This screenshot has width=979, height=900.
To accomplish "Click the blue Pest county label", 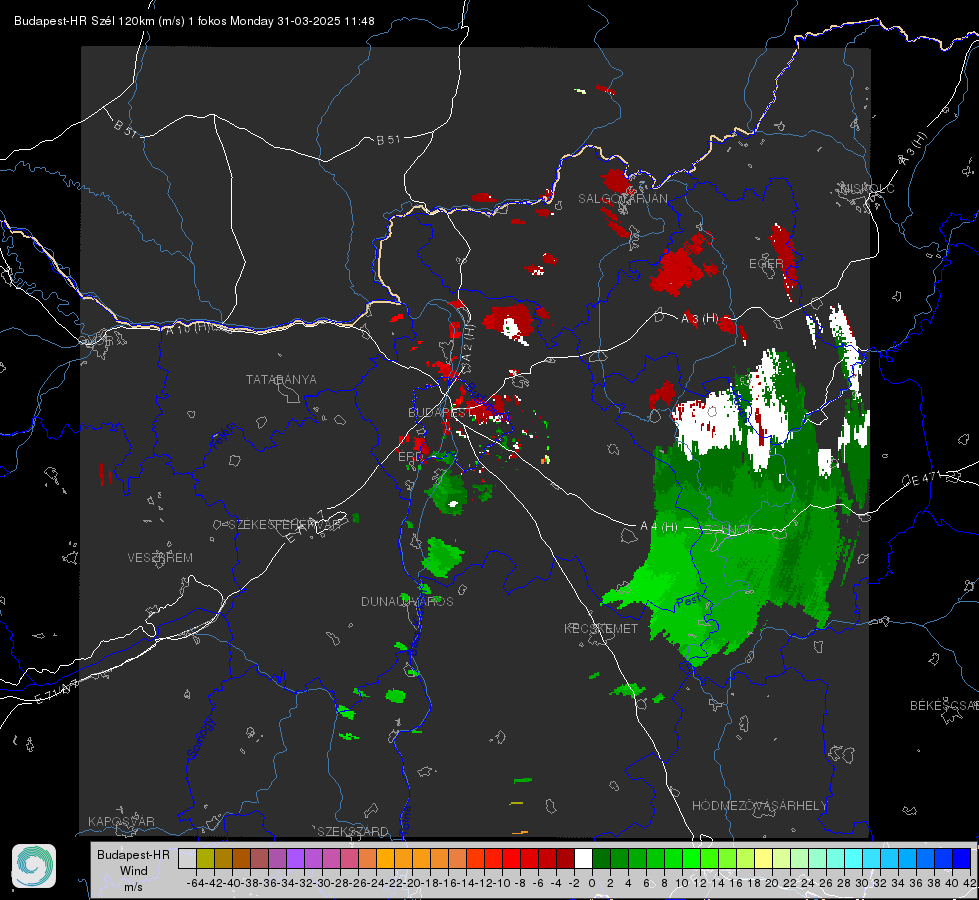I will coord(687,602).
